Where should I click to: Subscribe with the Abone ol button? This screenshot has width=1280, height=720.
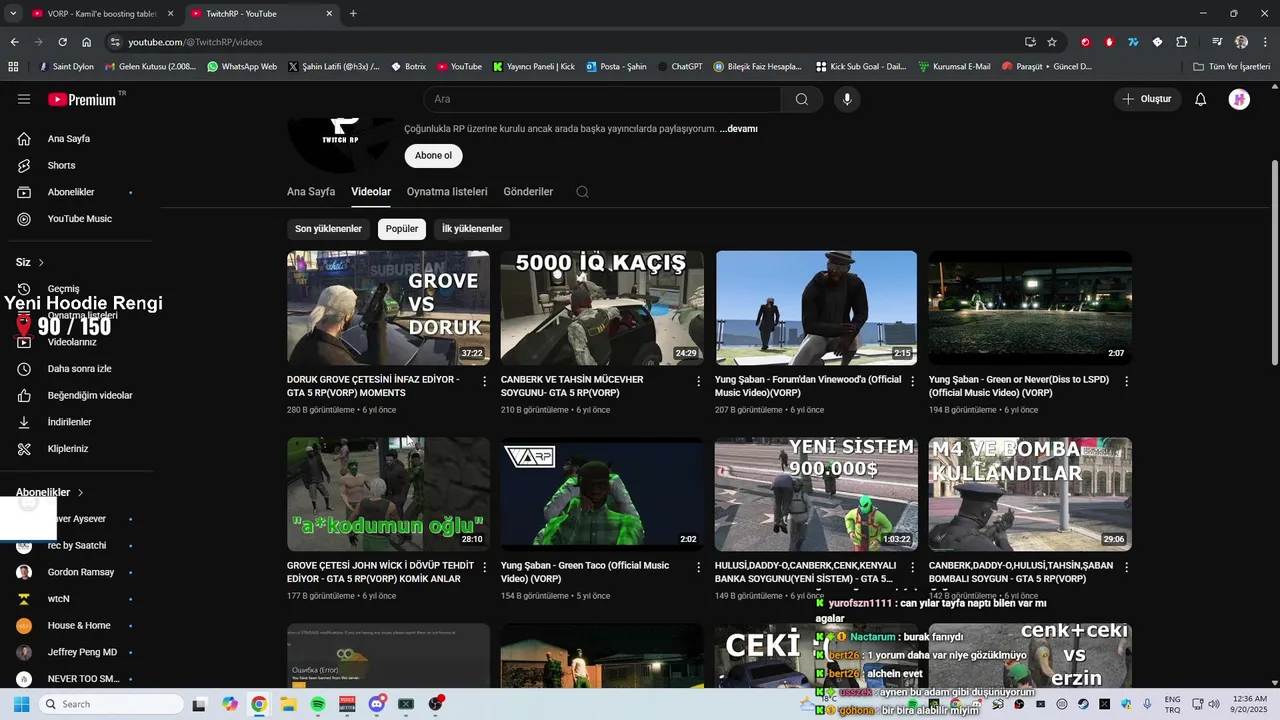433,156
